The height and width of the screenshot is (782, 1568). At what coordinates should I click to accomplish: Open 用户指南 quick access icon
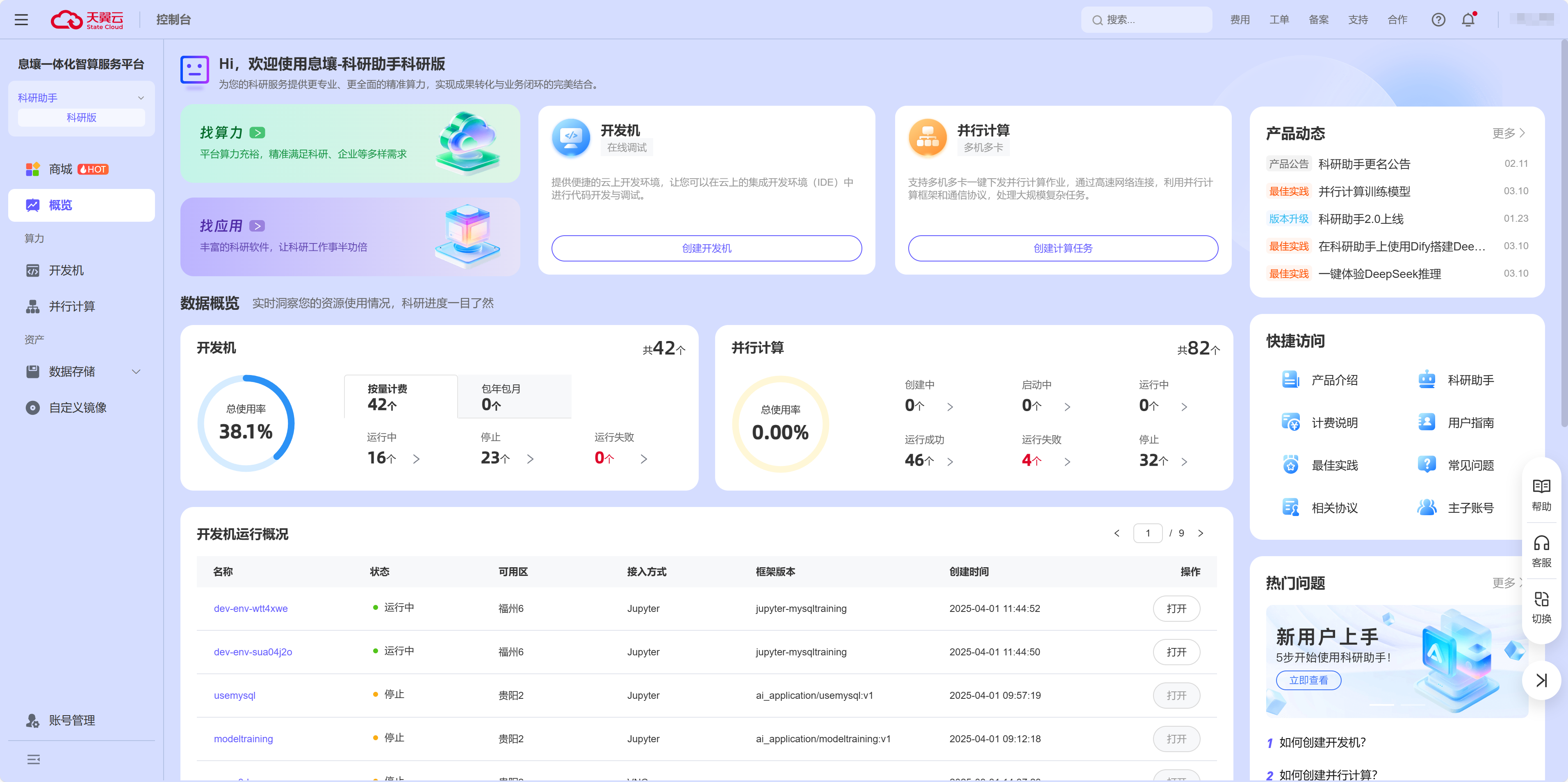click(x=1426, y=422)
